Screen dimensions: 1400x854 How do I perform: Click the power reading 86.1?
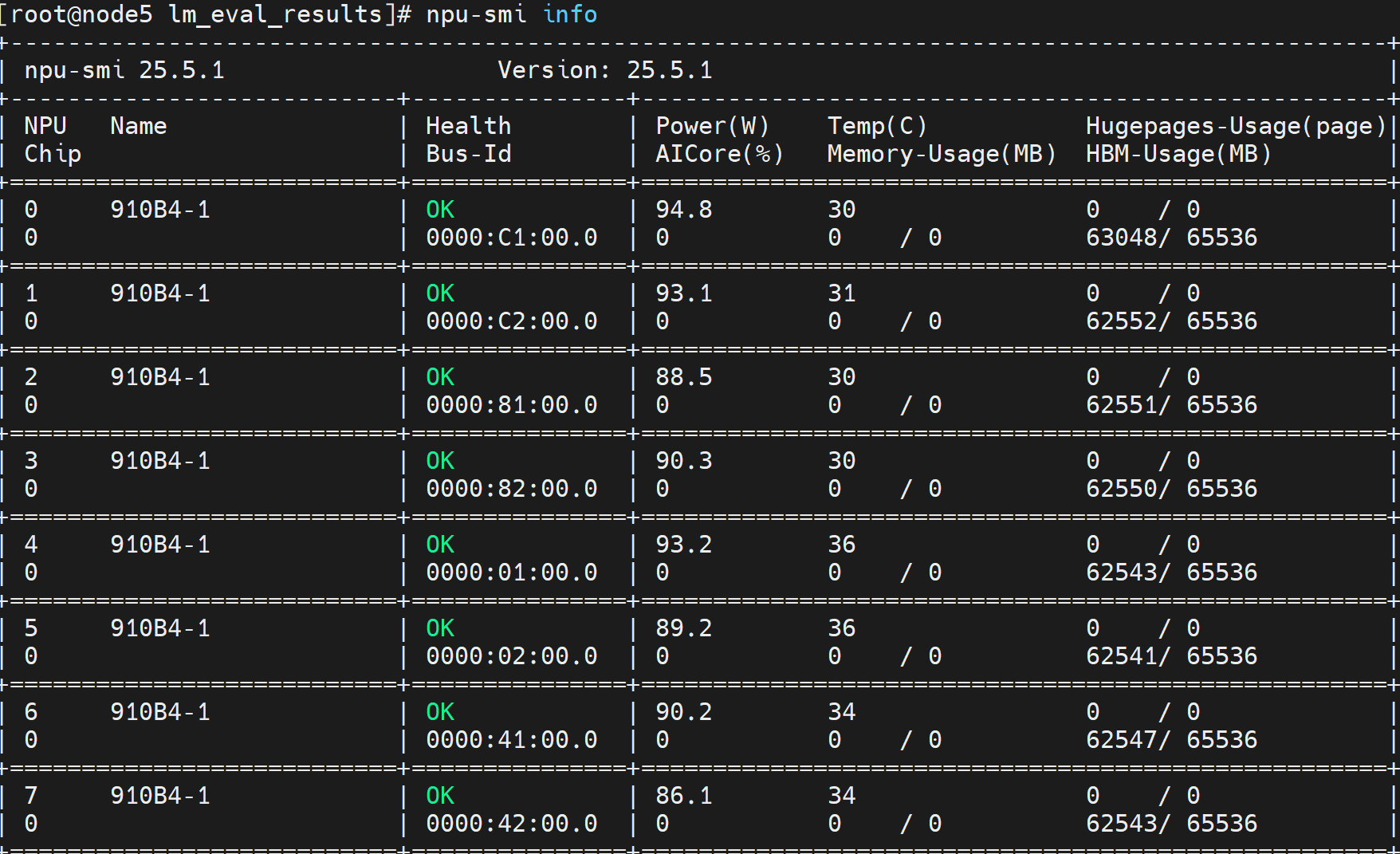point(683,796)
